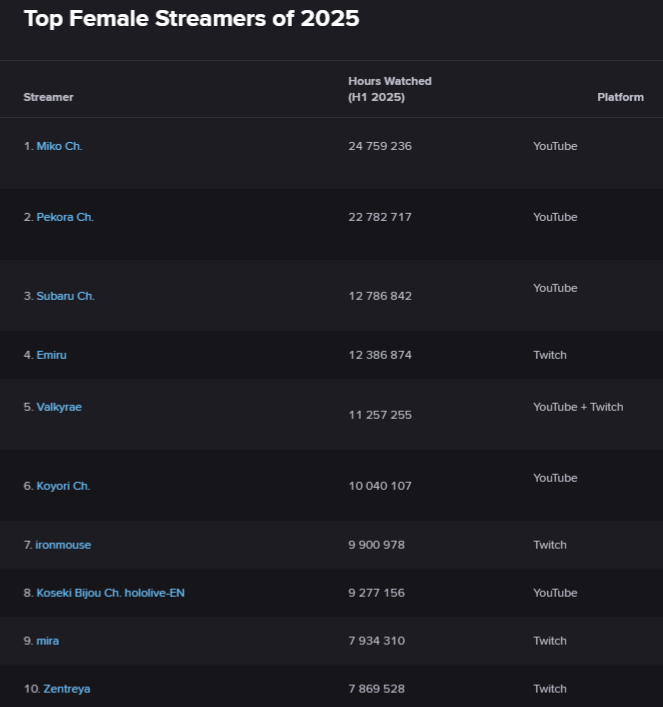Click the YouTube + Twitch platform cell
This screenshot has width=663, height=707.
(x=578, y=407)
